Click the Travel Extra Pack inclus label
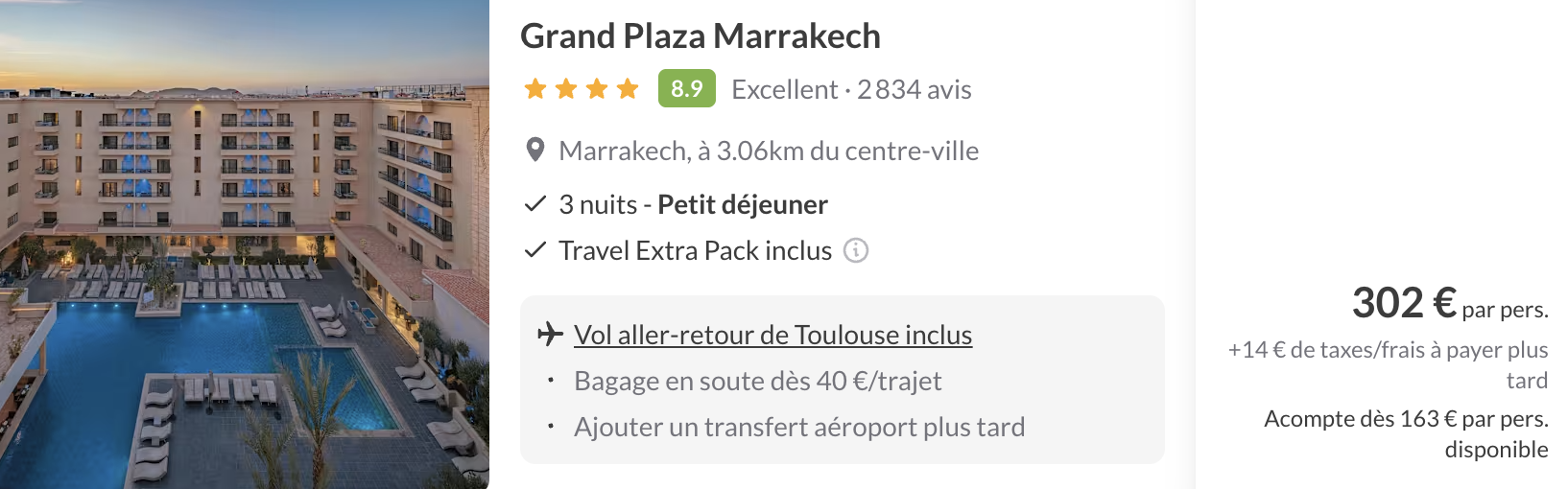 click(x=696, y=250)
